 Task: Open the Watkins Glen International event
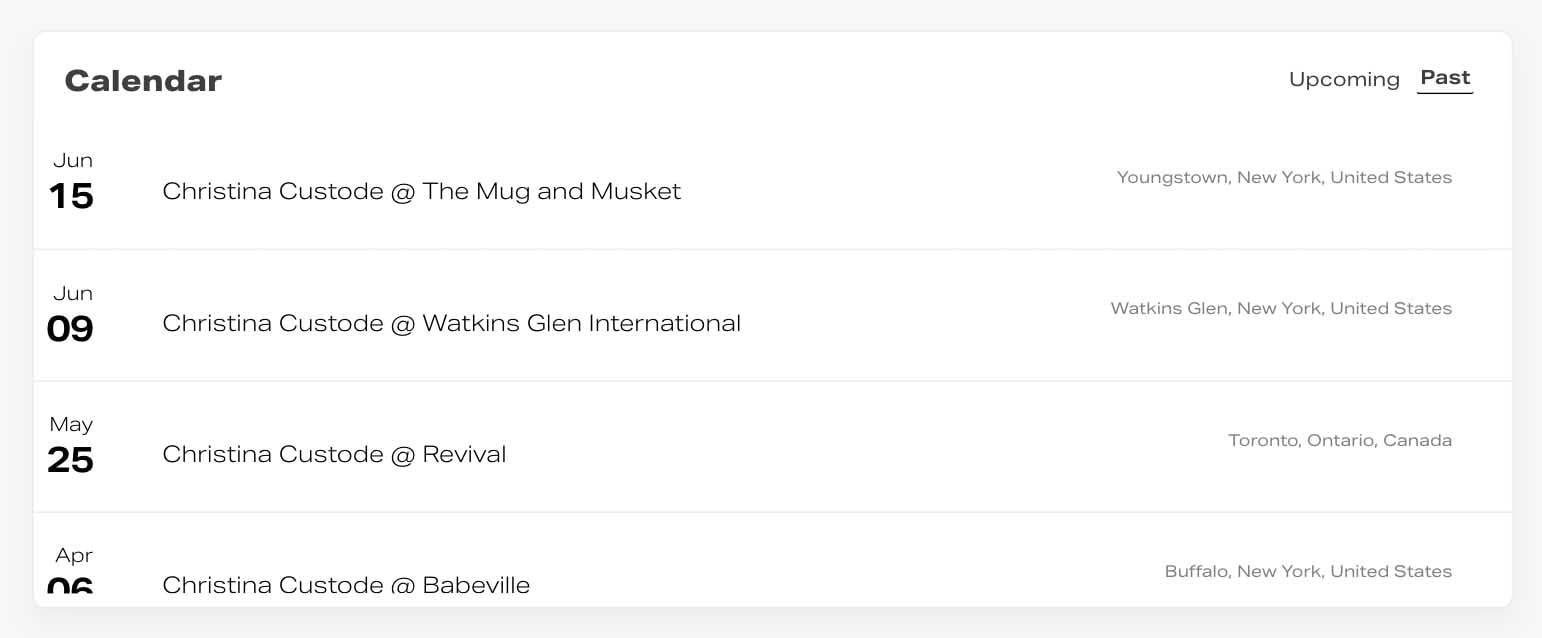[x=451, y=323]
